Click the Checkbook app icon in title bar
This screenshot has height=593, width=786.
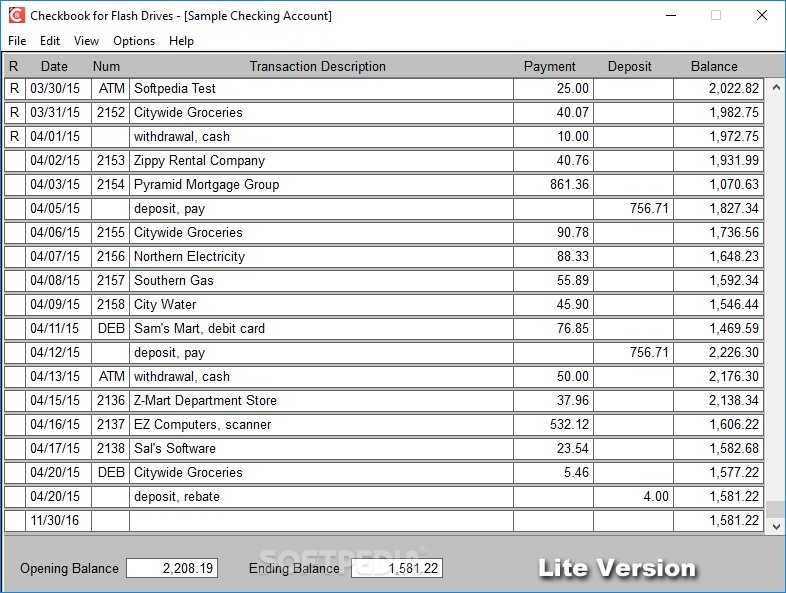[x=17, y=16]
